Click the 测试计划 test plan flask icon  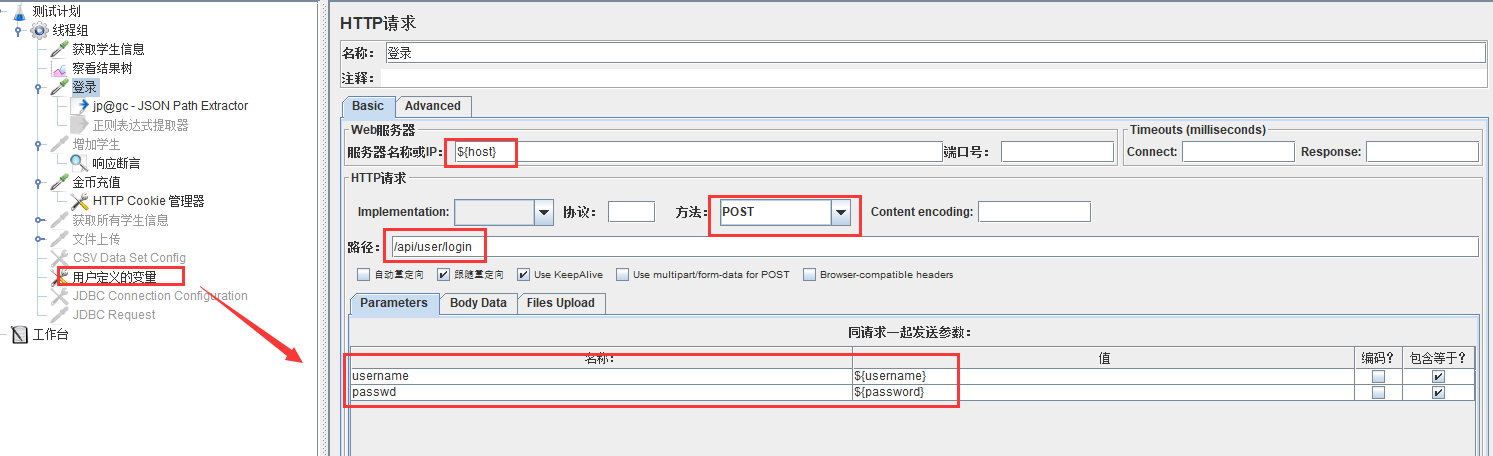tap(19, 11)
